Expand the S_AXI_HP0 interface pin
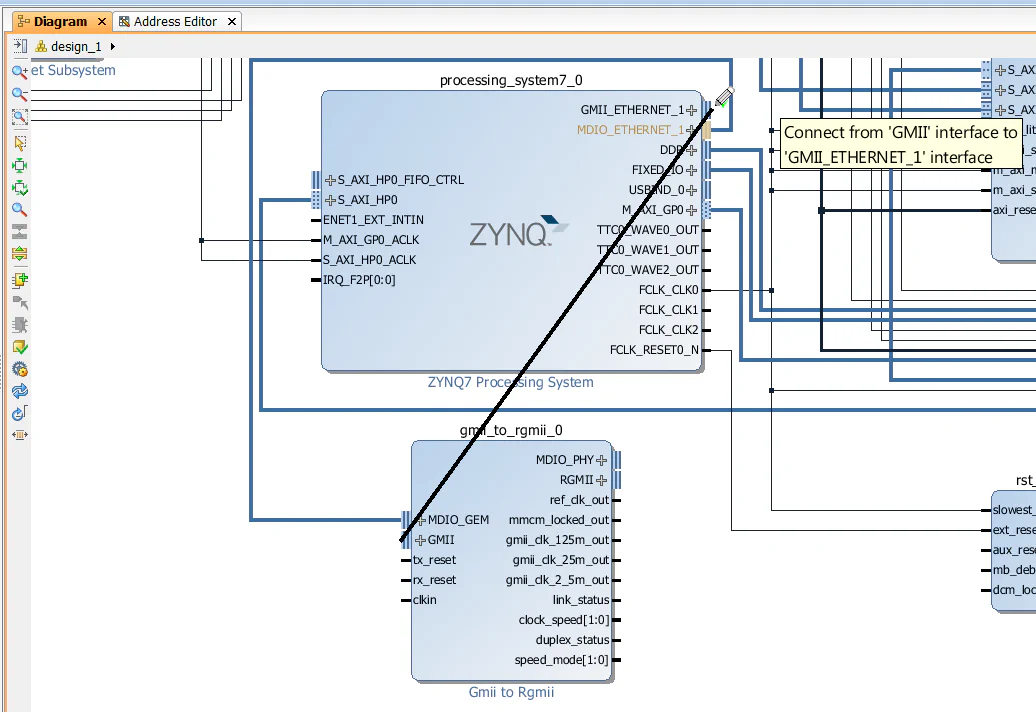Screen dimensions: 1036x712 pos(329,200)
